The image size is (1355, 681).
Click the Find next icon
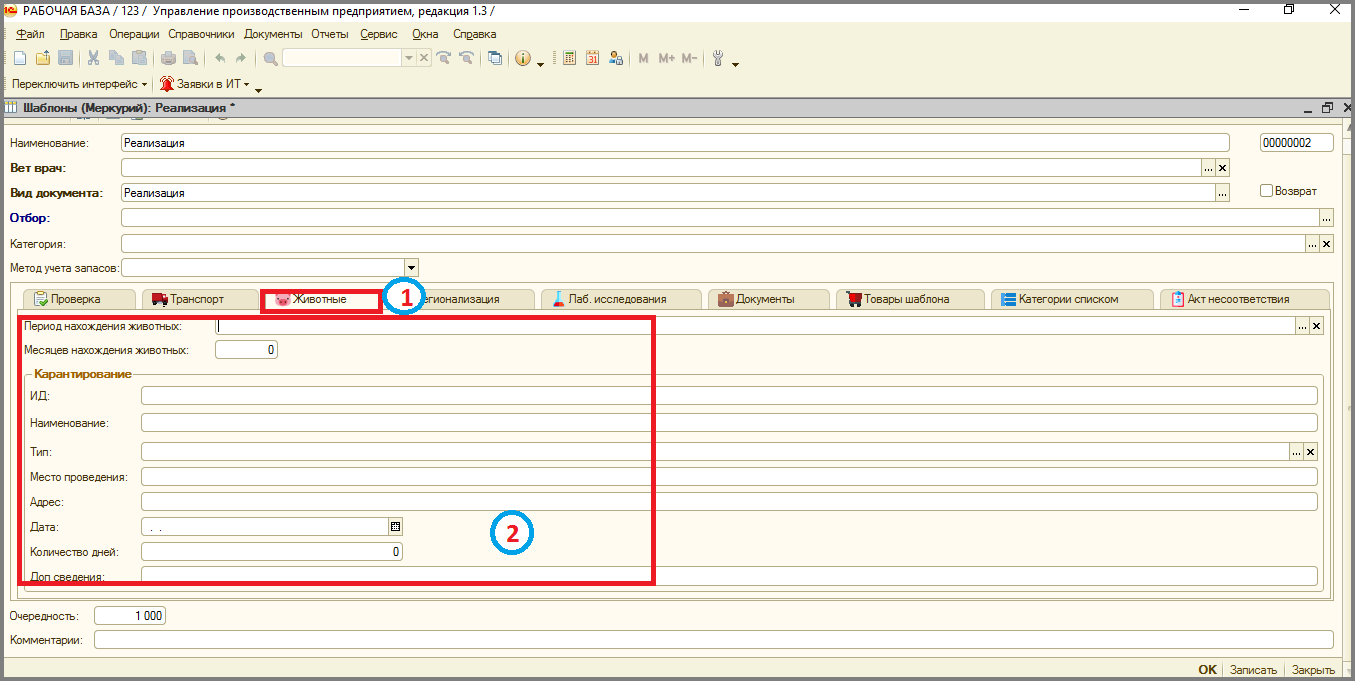(444, 58)
